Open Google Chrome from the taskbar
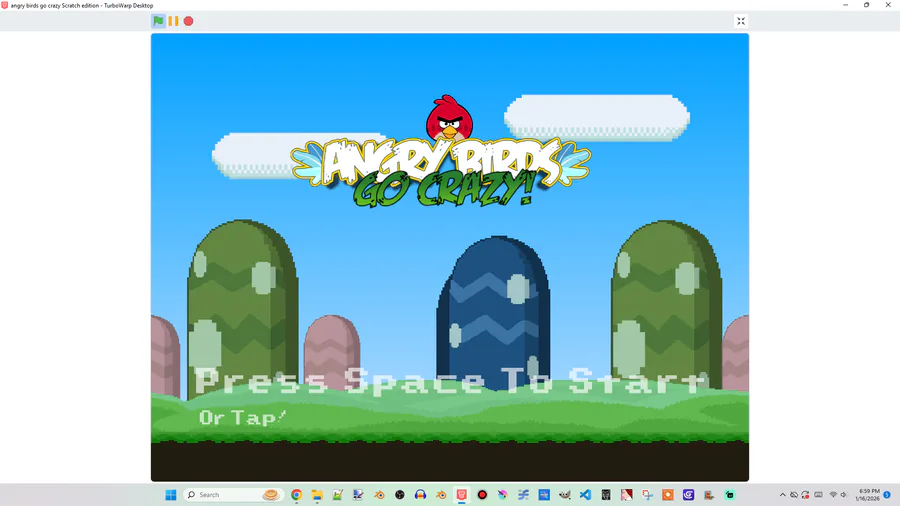Viewport: 900px width, 506px height. (x=296, y=495)
